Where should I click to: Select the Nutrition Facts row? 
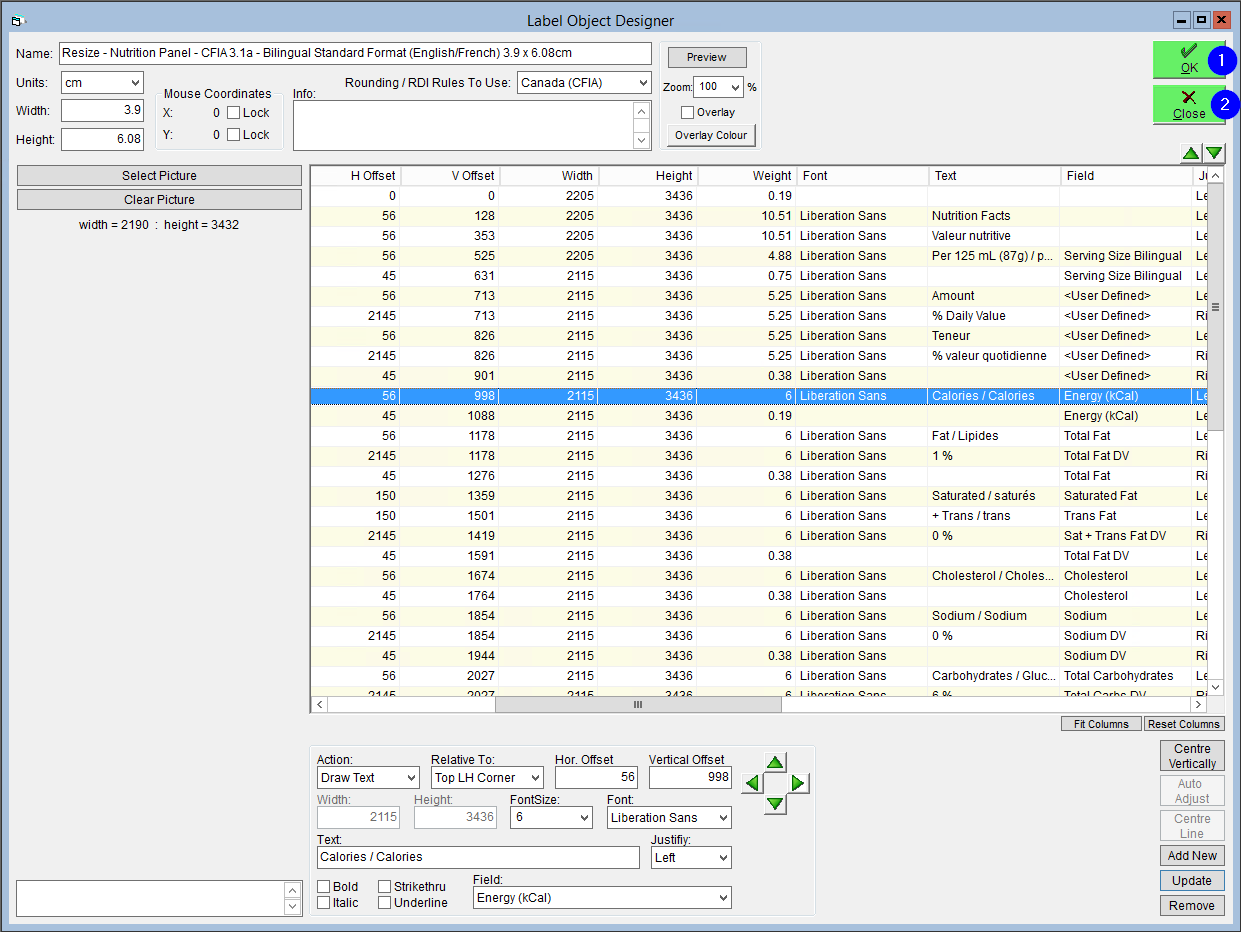tap(759, 216)
